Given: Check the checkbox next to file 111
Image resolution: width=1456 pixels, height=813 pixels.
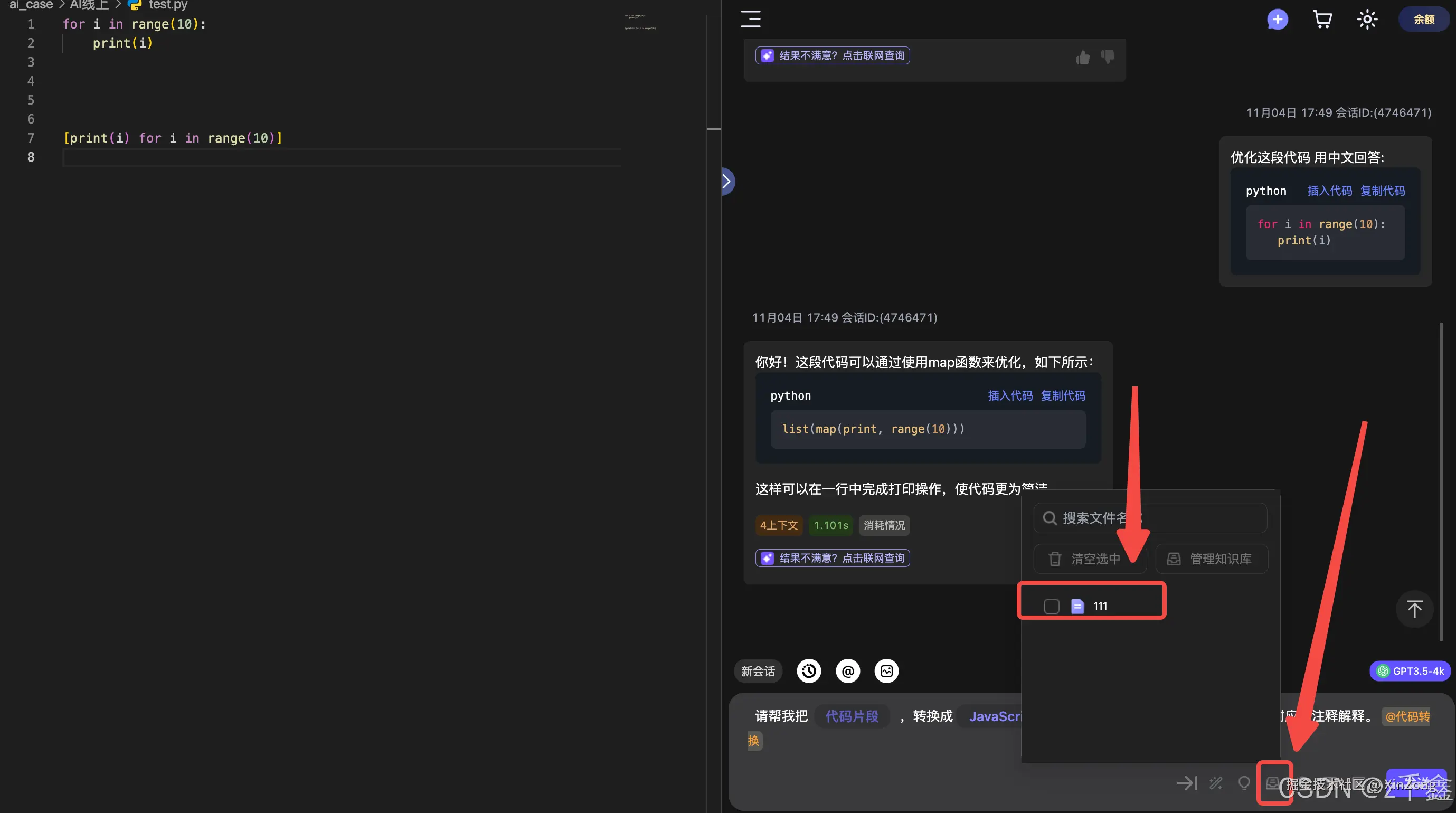Looking at the screenshot, I should 1052,606.
